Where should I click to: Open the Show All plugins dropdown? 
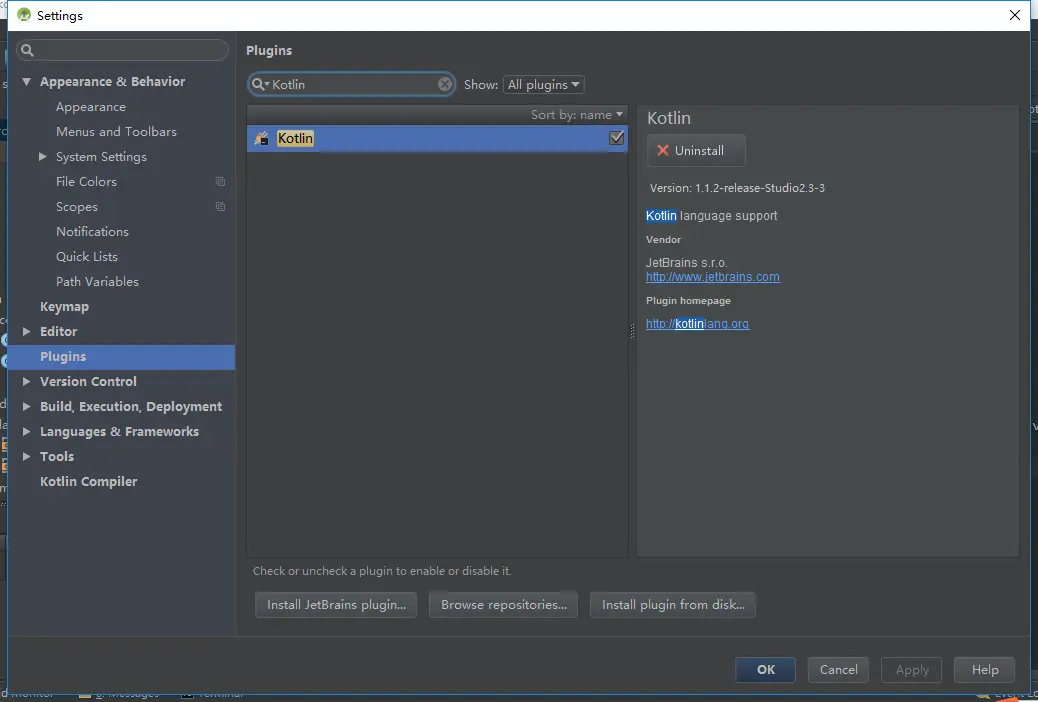[543, 84]
